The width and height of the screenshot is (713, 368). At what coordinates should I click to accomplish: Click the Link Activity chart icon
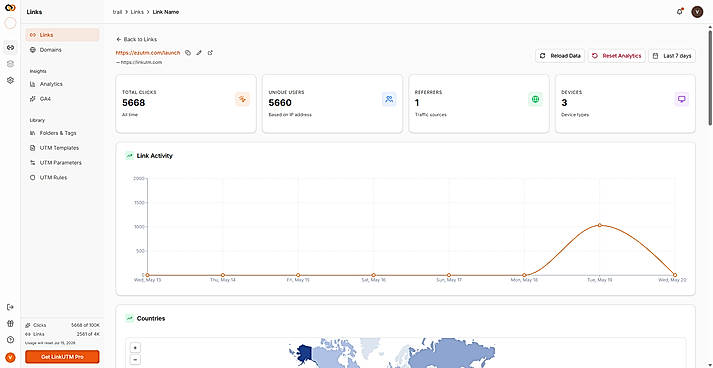[x=129, y=156]
